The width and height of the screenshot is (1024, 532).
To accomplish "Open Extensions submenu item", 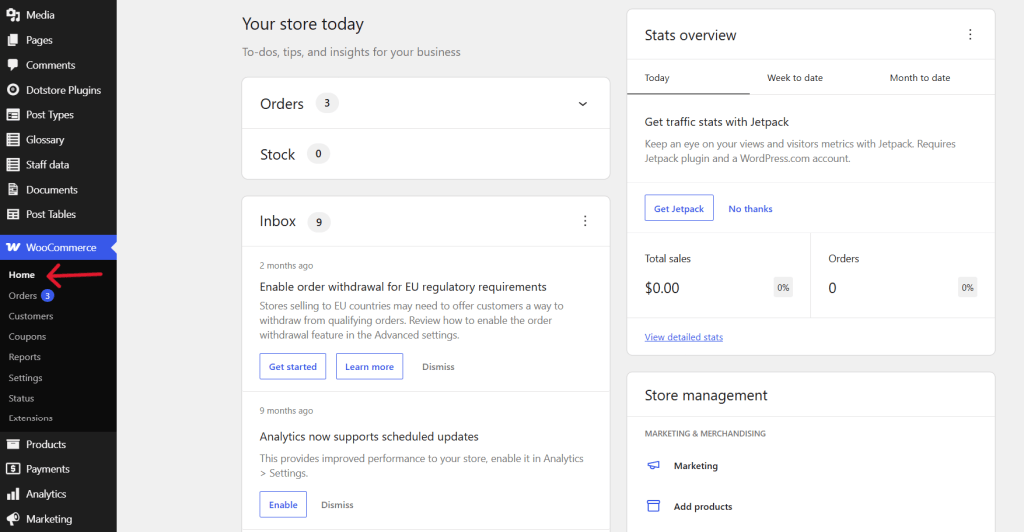I will [x=31, y=418].
